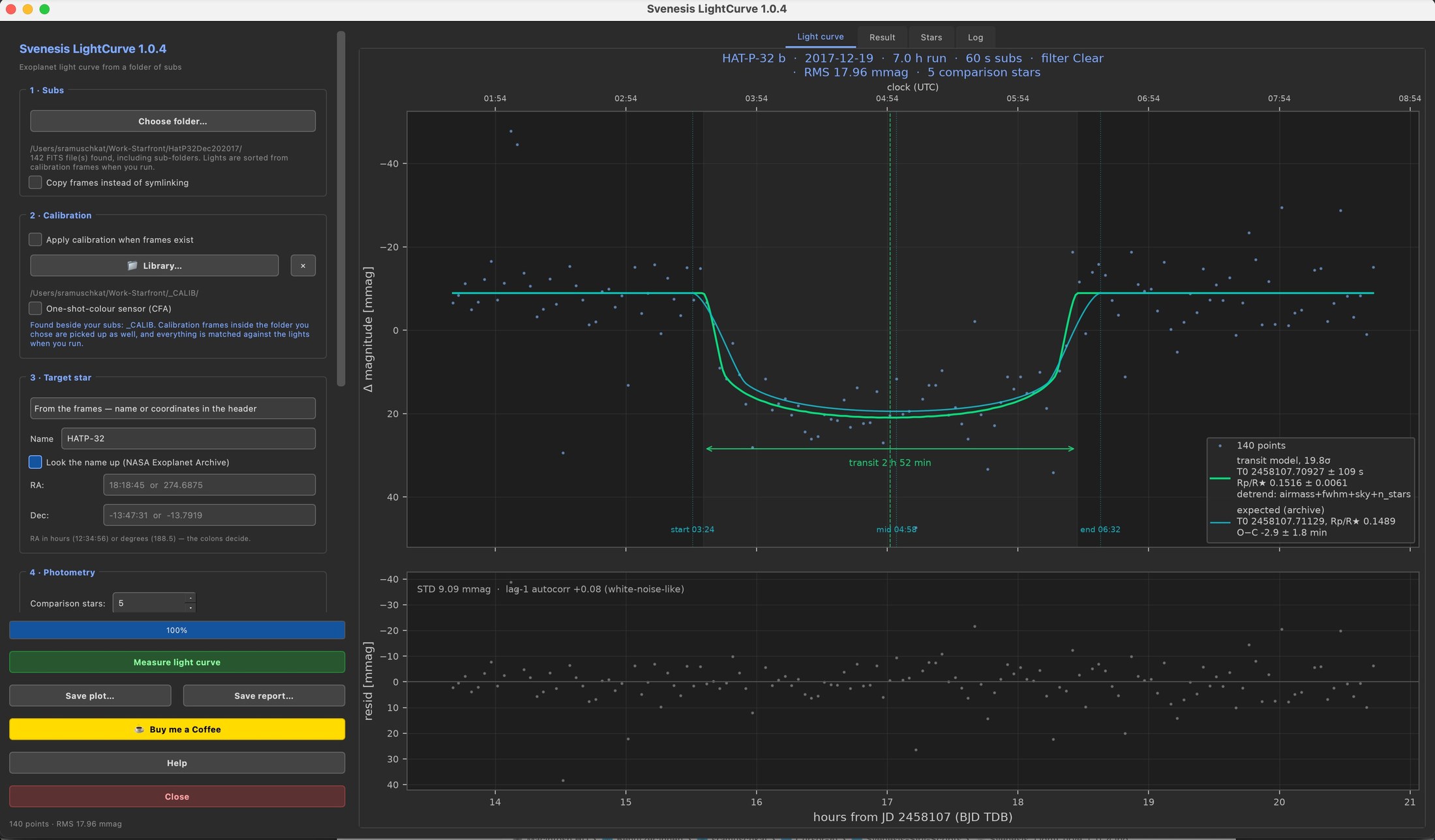Click Save report...
Screen dimensions: 1435x840
[x=264, y=696]
